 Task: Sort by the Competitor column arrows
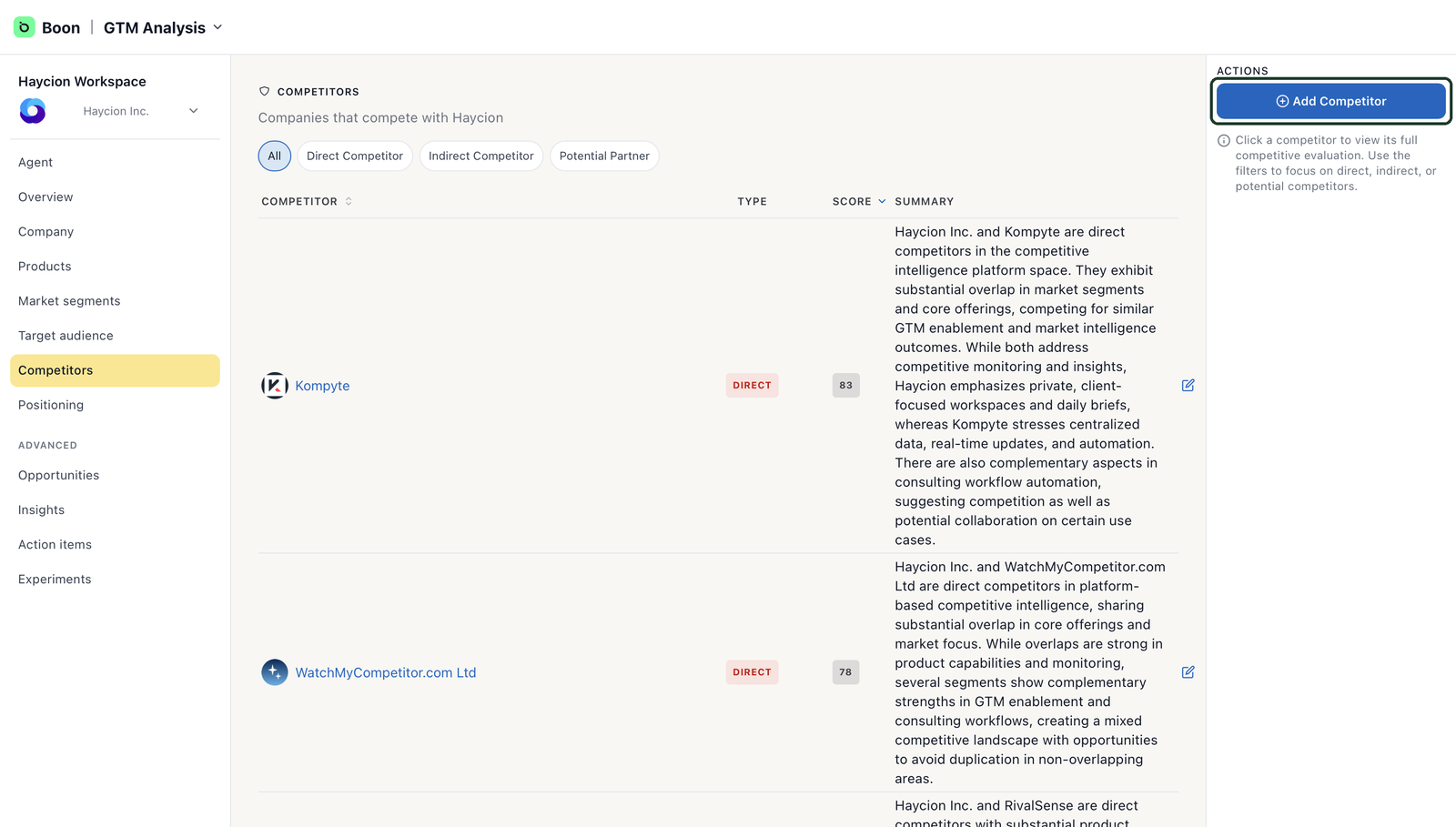[349, 201]
